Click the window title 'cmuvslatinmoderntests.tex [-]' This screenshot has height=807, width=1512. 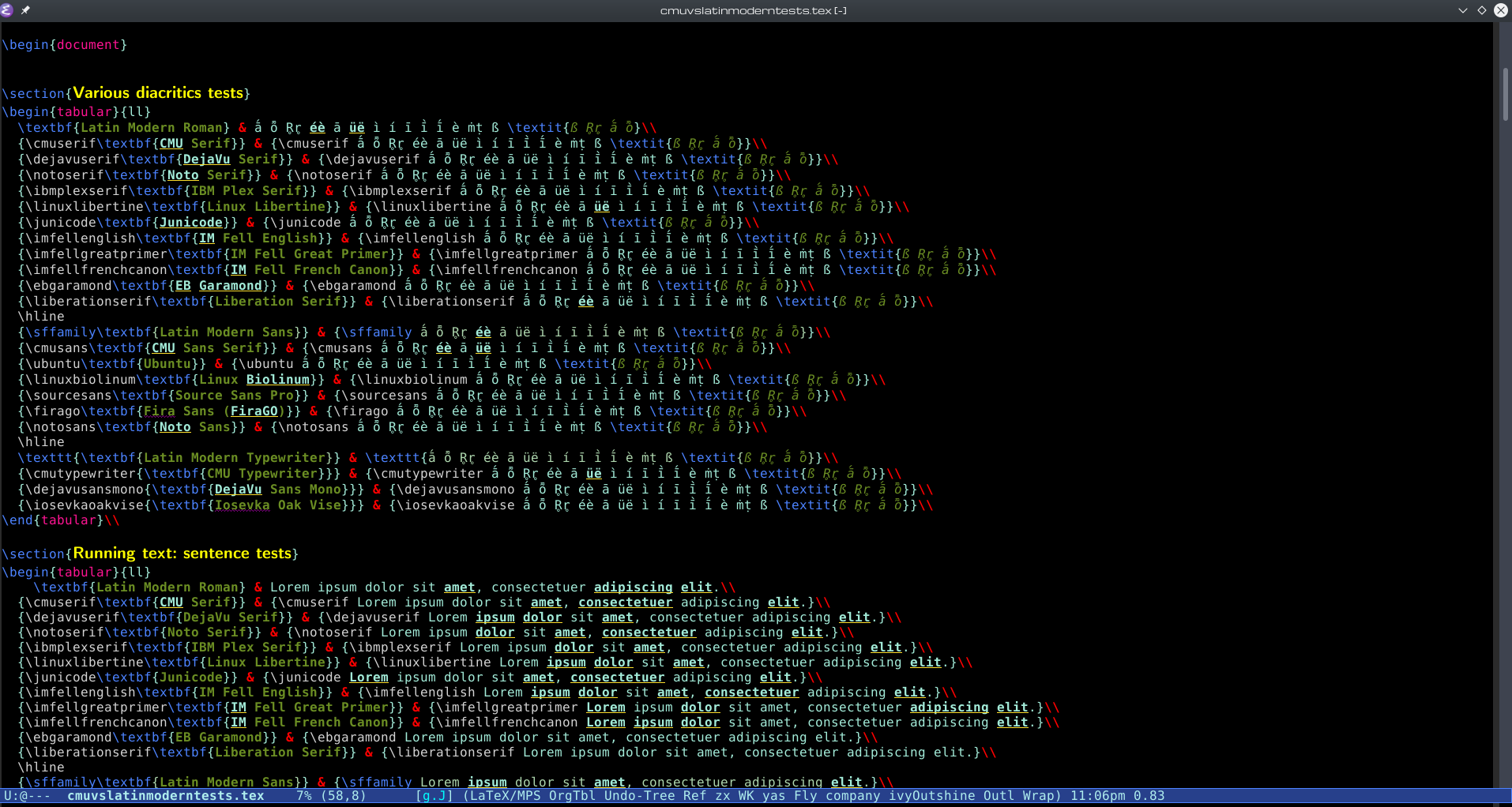[754, 10]
